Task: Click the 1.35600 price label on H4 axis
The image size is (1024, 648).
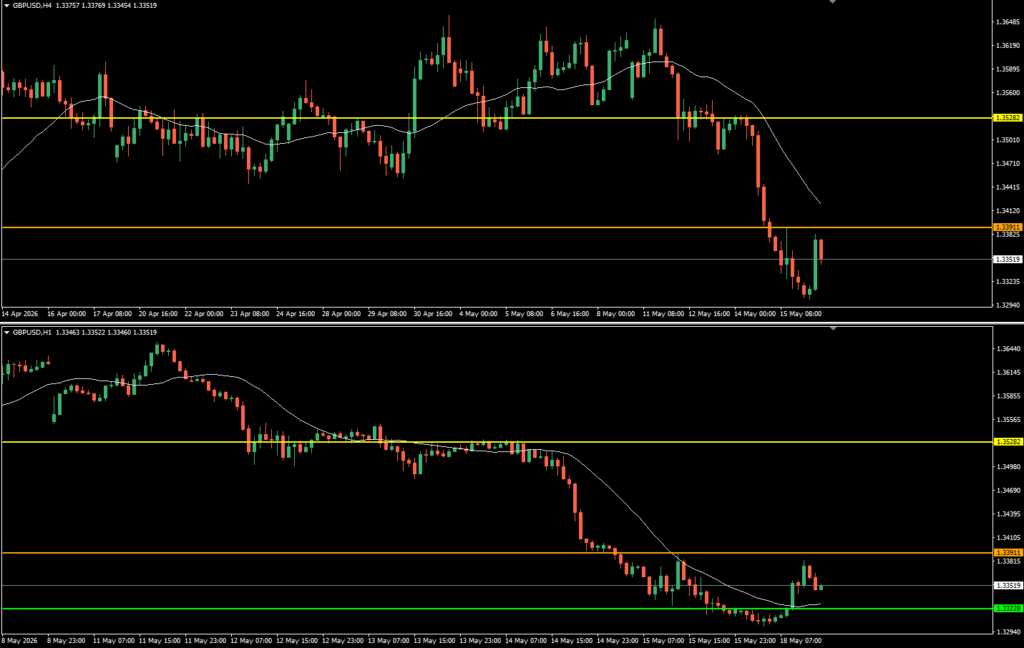Action: pos(1008,93)
